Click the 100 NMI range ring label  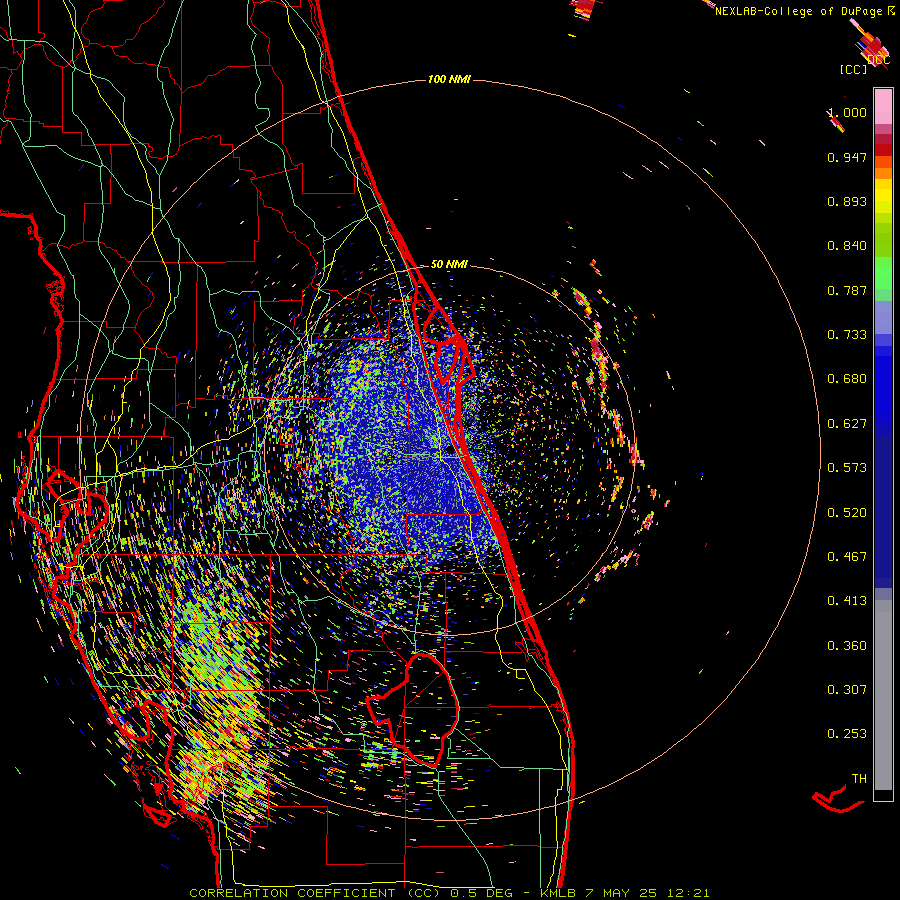point(449,79)
